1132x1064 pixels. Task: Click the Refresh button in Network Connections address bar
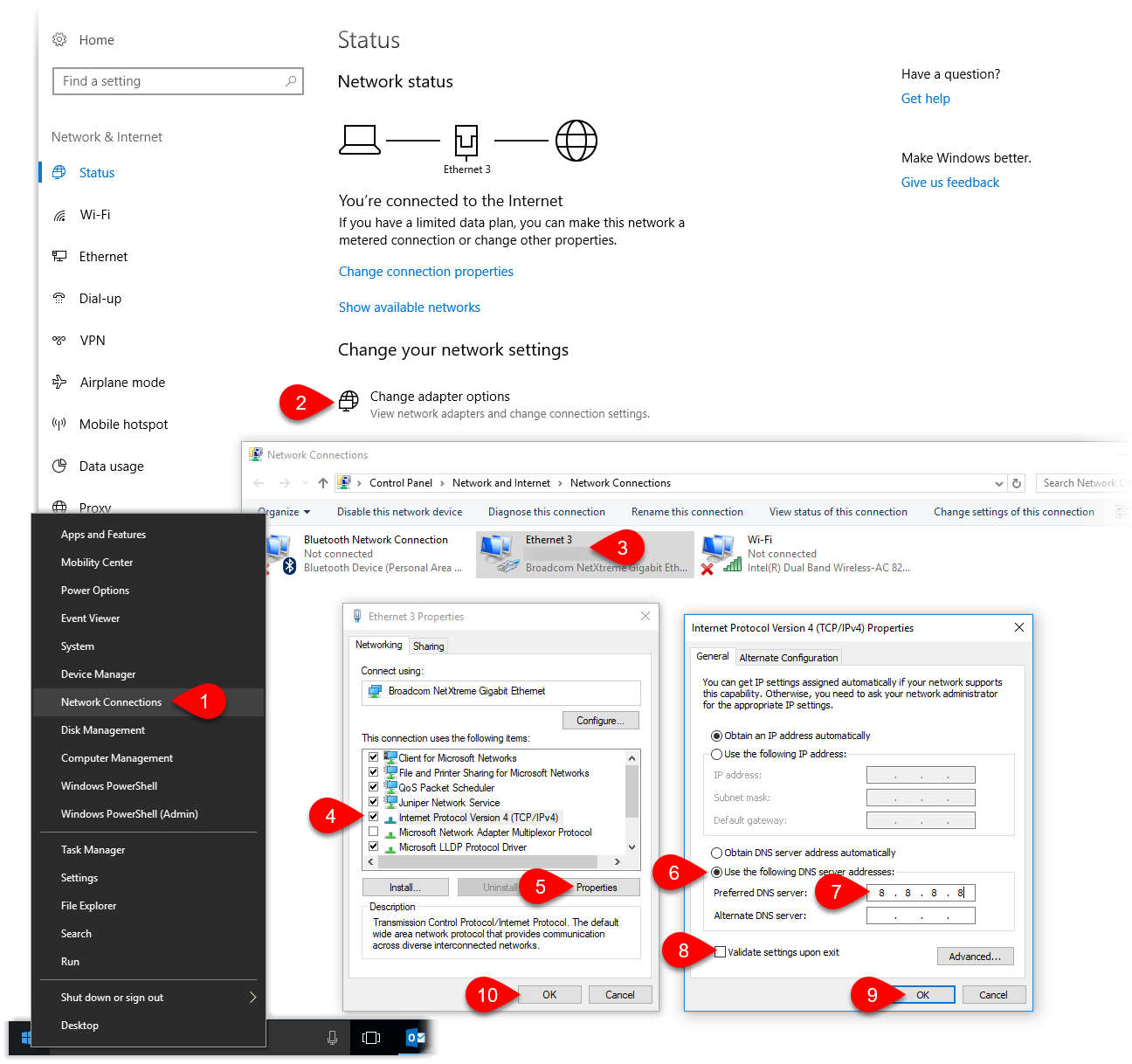coord(1017,483)
